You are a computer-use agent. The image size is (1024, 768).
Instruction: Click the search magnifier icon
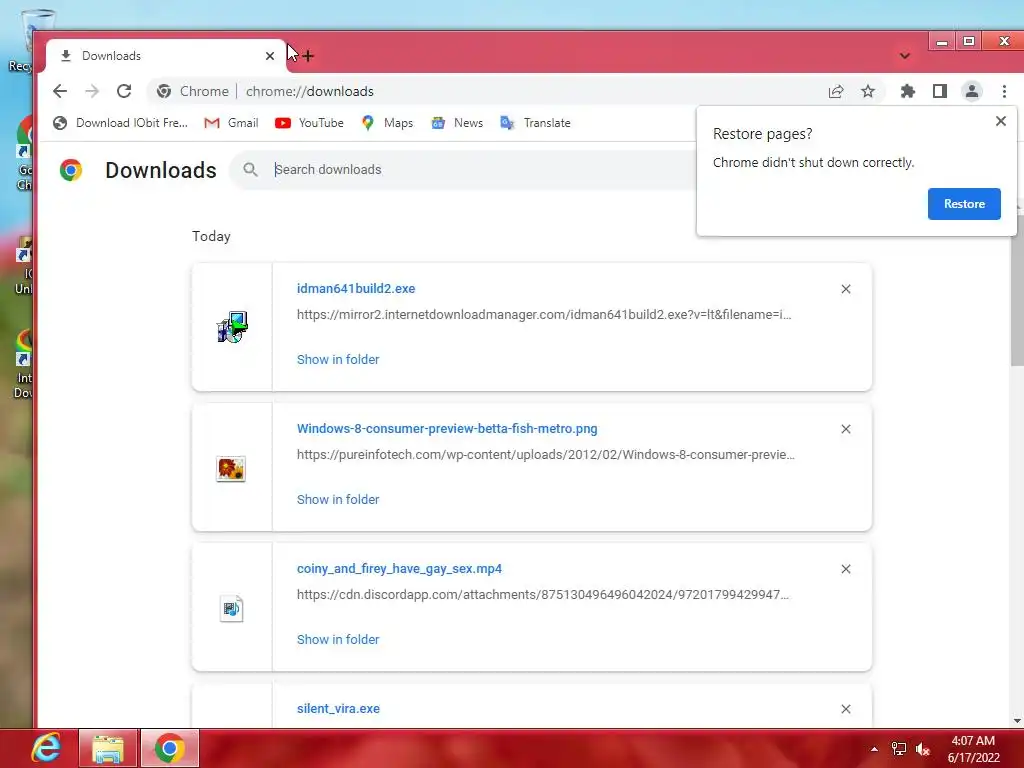click(x=250, y=170)
